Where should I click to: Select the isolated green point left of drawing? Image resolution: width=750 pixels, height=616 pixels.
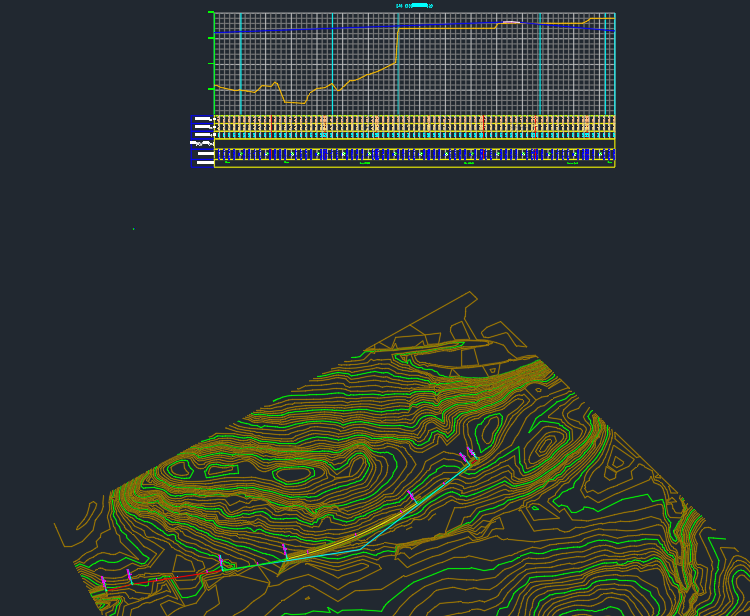click(133, 229)
